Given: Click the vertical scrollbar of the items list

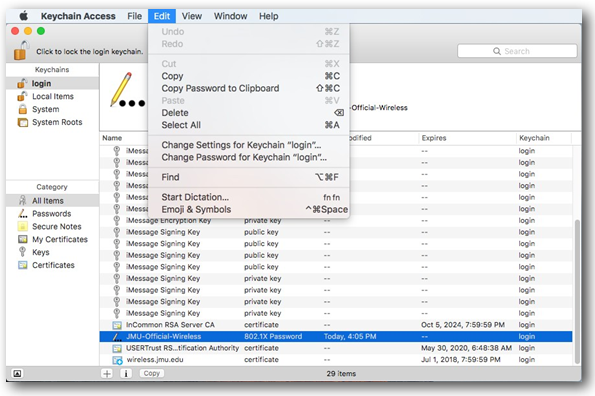Looking at the screenshot, I should click(577, 291).
